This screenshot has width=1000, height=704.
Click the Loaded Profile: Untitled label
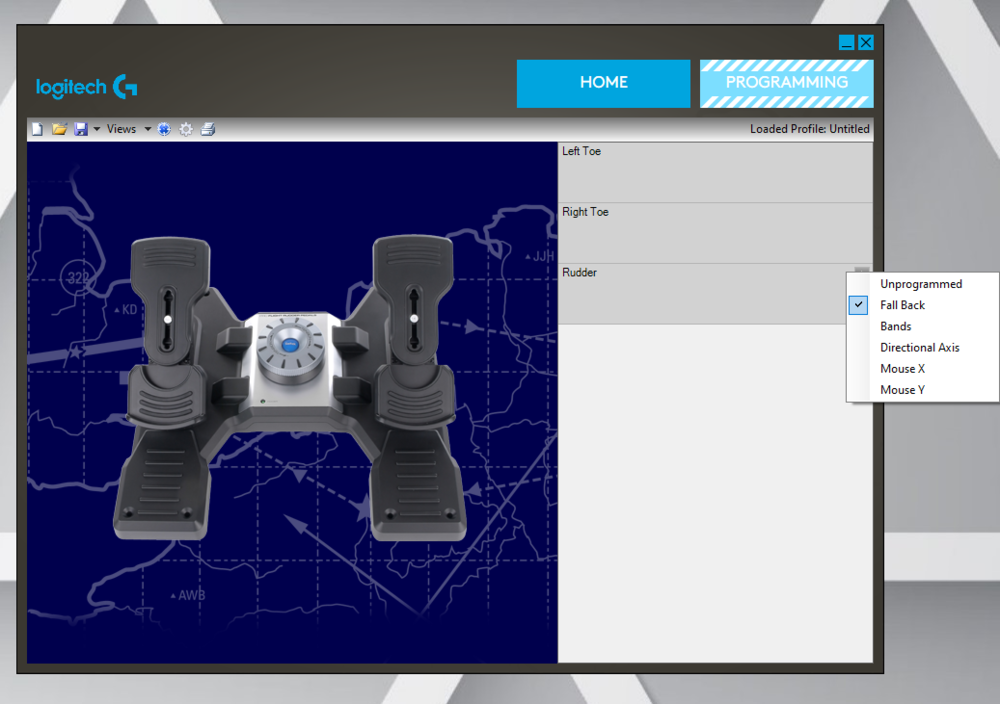pyautogui.click(x=809, y=129)
